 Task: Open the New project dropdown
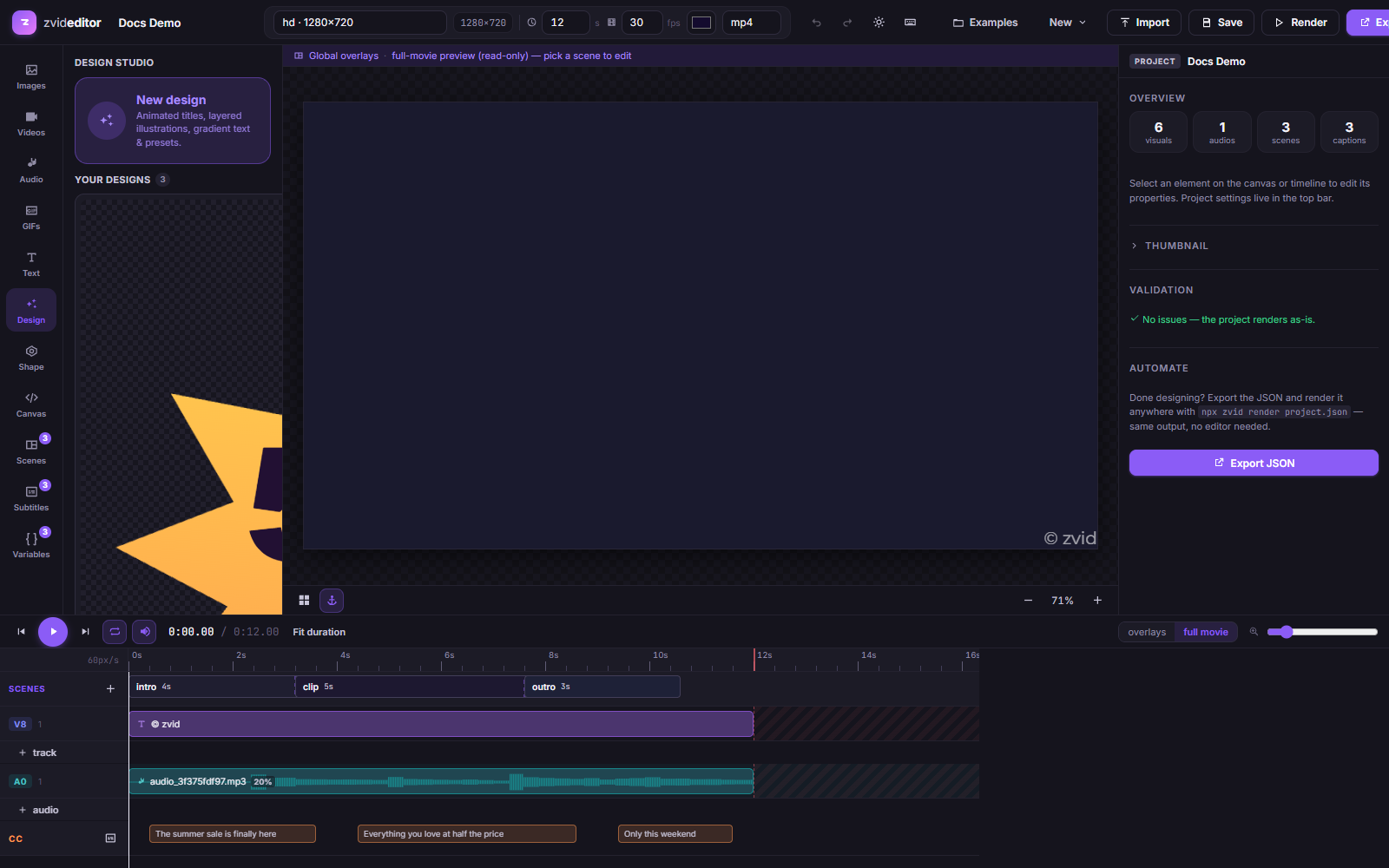1068,23
